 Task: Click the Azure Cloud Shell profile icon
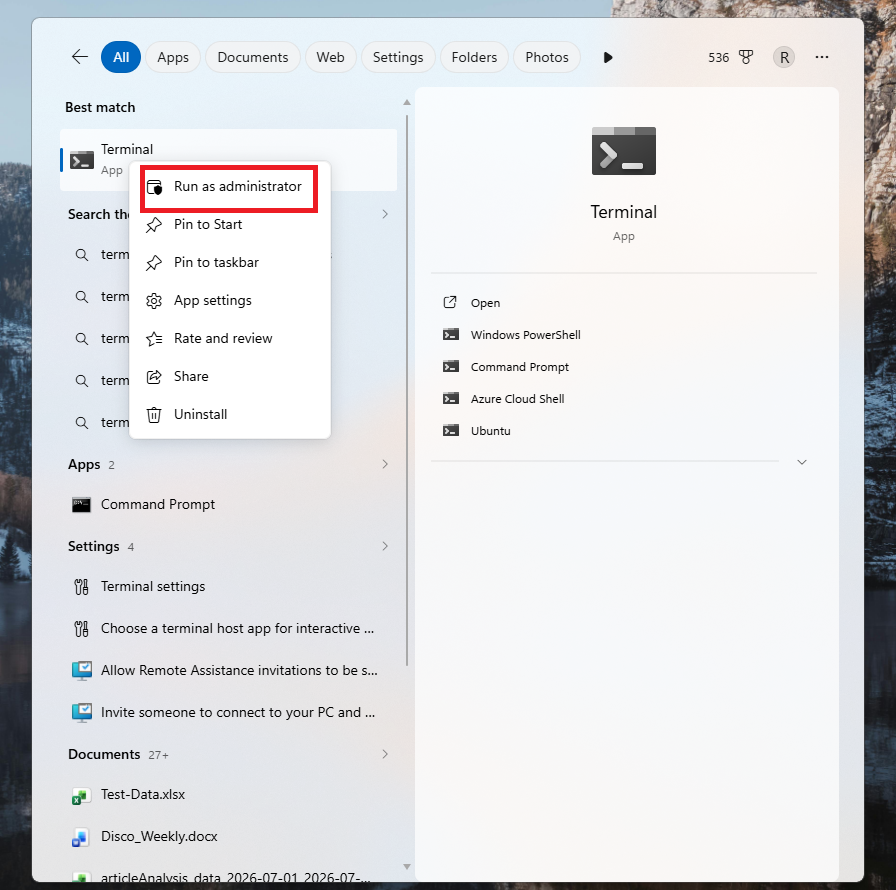pyautogui.click(x=450, y=399)
